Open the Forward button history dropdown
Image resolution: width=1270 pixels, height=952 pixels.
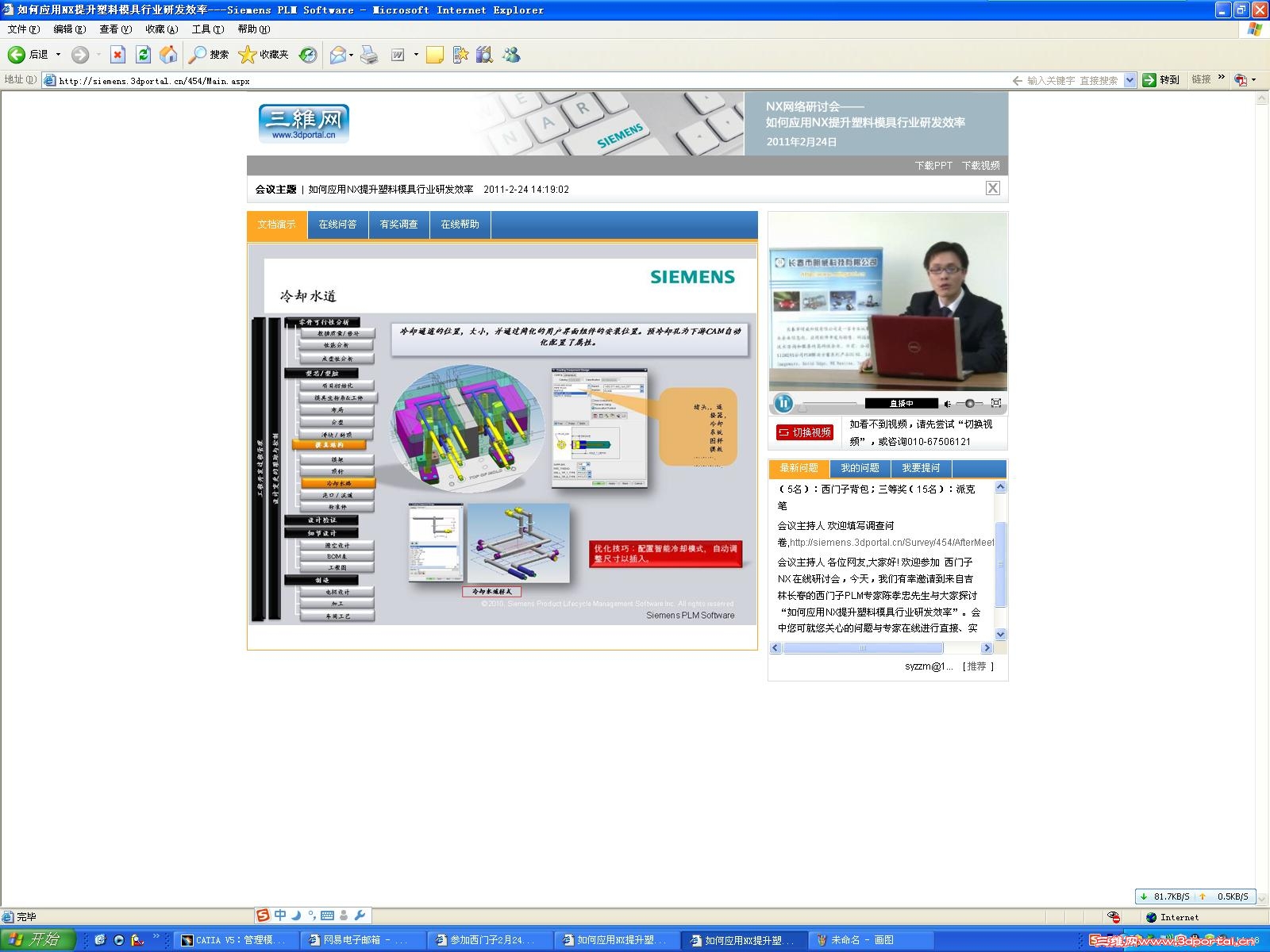coord(98,55)
